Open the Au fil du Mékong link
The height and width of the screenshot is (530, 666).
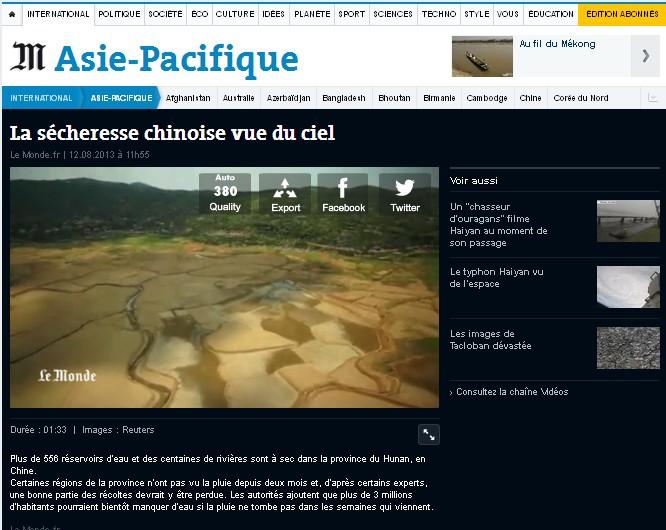click(557, 44)
